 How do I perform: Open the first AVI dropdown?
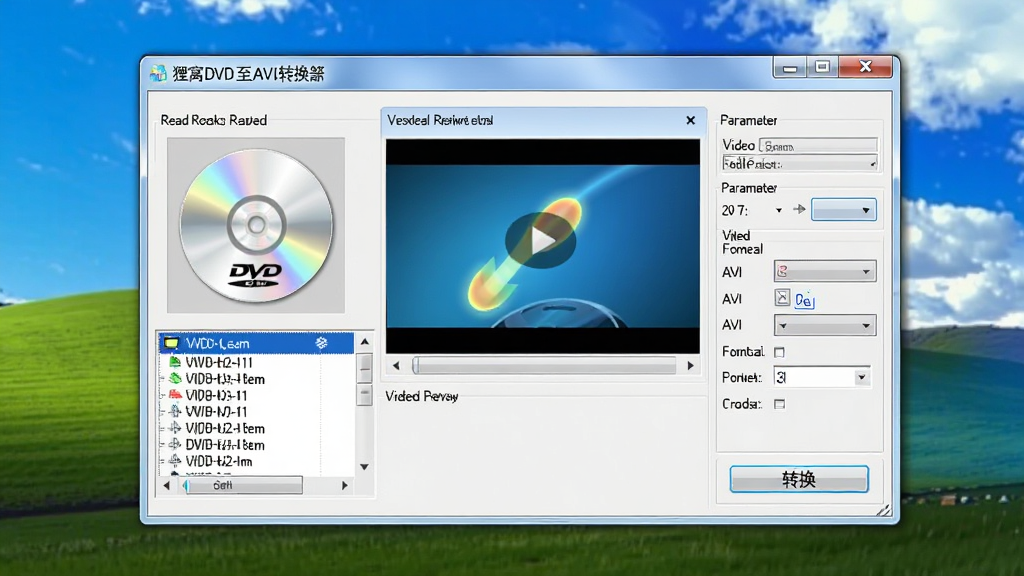[x=825, y=272]
